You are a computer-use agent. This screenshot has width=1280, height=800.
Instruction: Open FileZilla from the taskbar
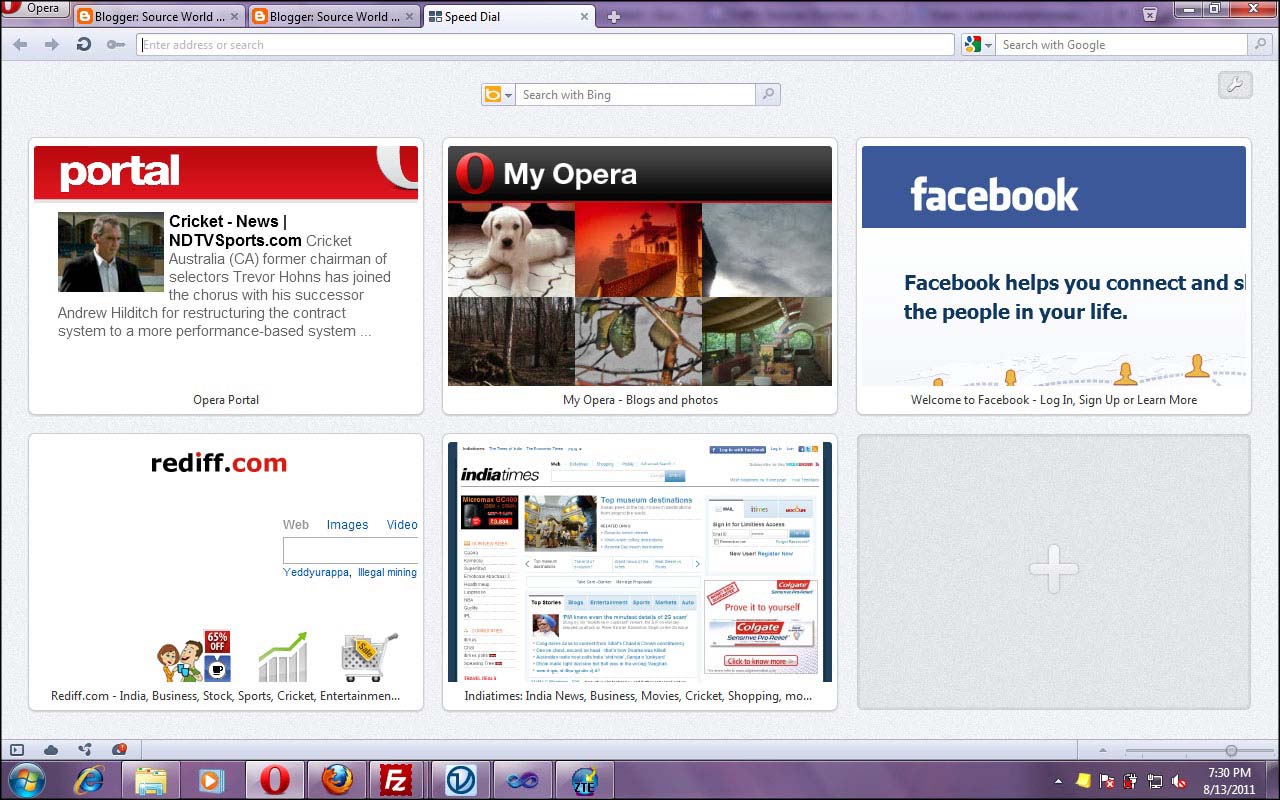[x=398, y=780]
